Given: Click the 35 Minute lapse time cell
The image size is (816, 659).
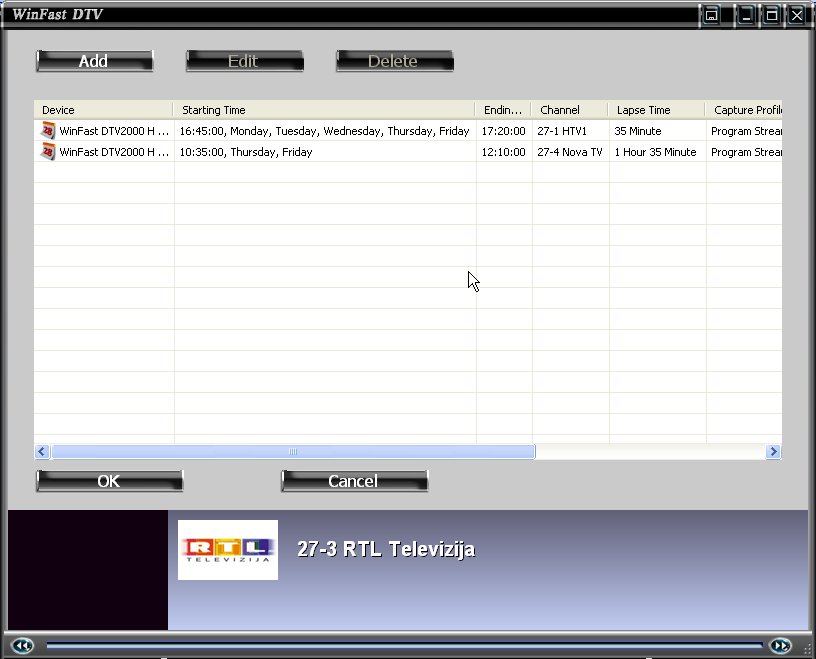Looking at the screenshot, I should (x=638, y=131).
